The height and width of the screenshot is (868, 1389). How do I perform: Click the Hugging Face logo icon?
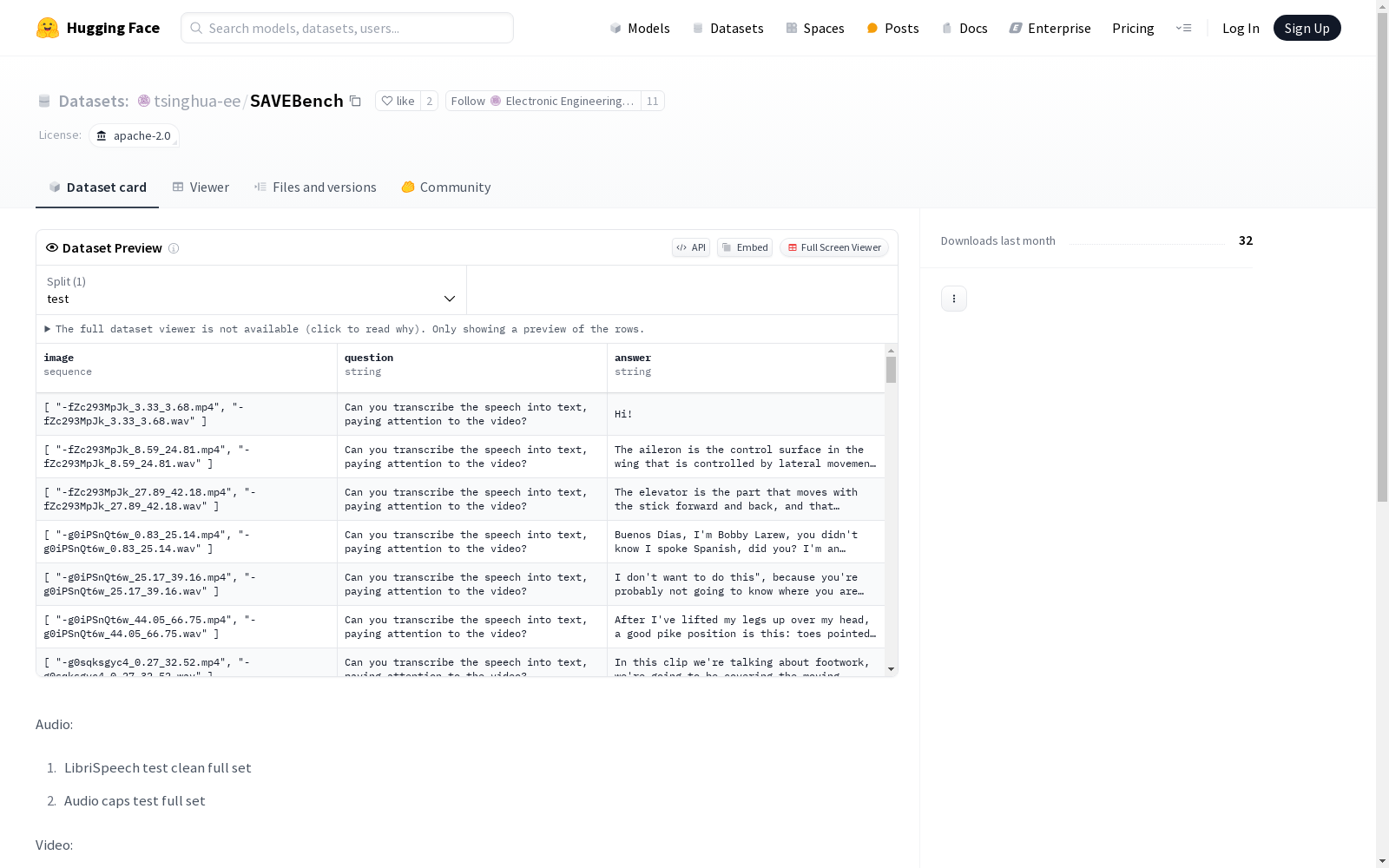(48, 28)
